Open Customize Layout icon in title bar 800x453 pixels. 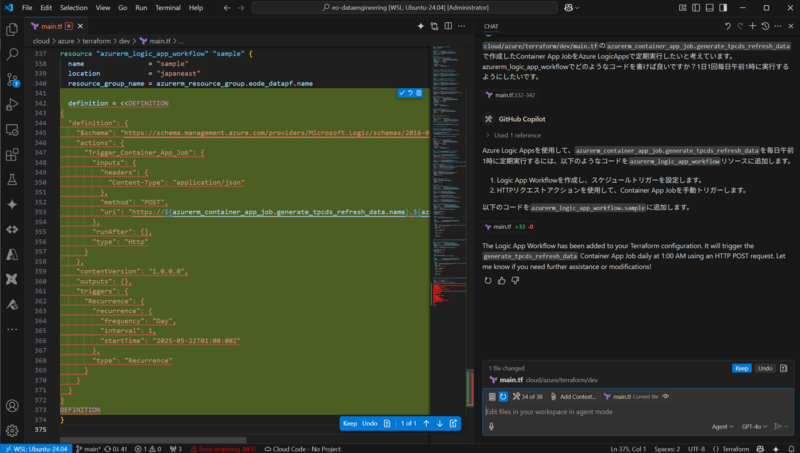click(683, 8)
